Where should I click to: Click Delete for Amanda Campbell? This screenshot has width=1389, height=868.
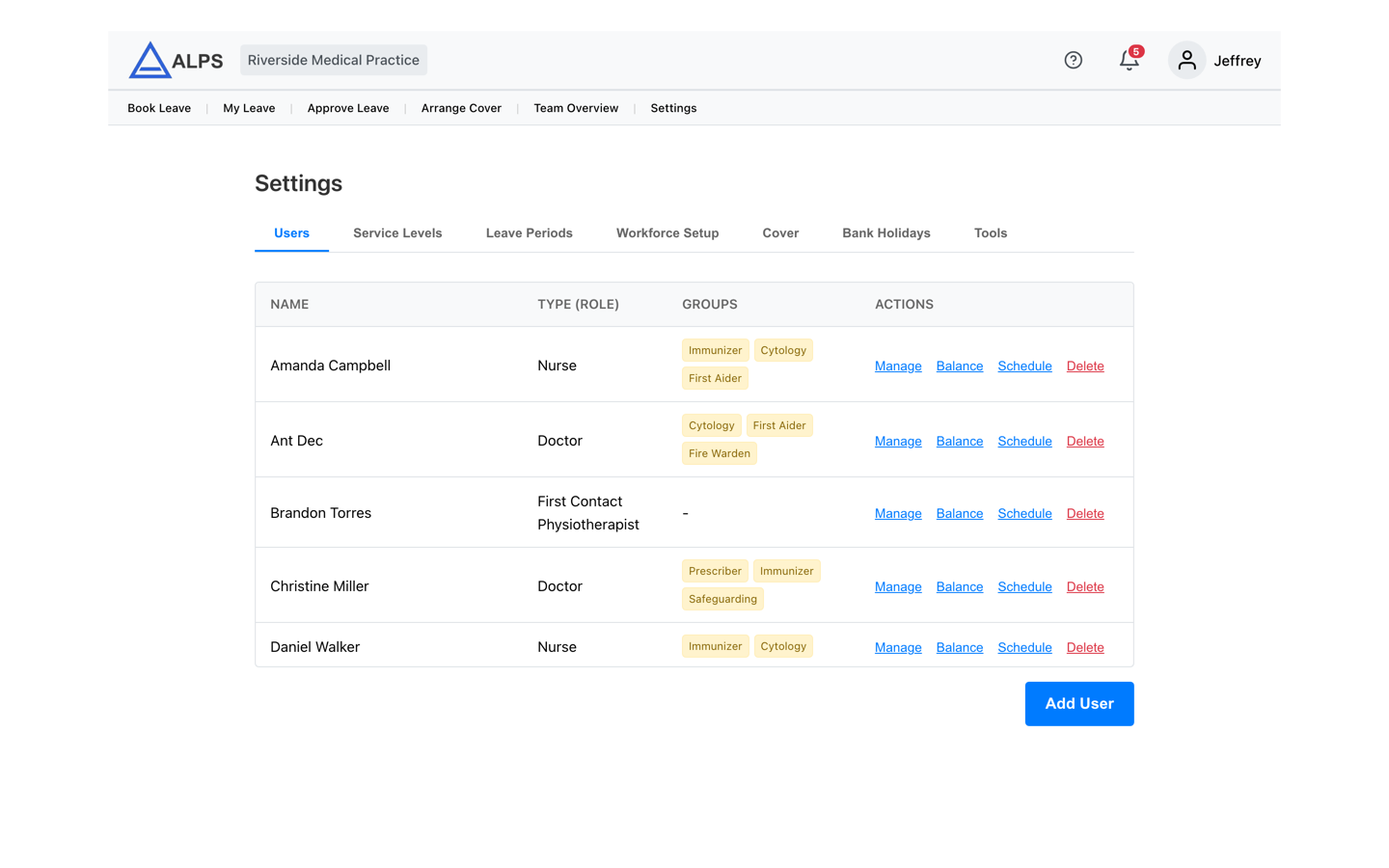[1085, 366]
